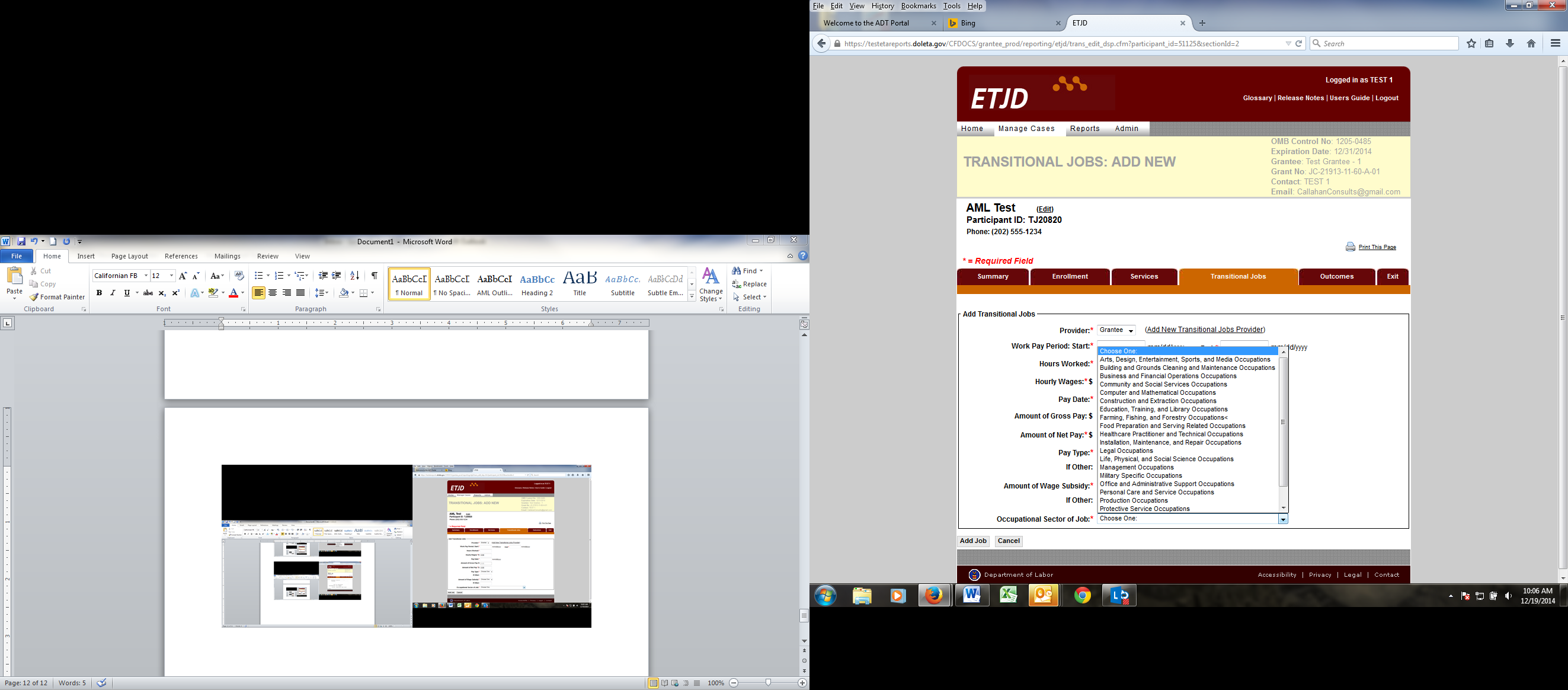Click the Add Job button
Image resolution: width=1568 pixels, height=690 pixels.
pos(972,541)
